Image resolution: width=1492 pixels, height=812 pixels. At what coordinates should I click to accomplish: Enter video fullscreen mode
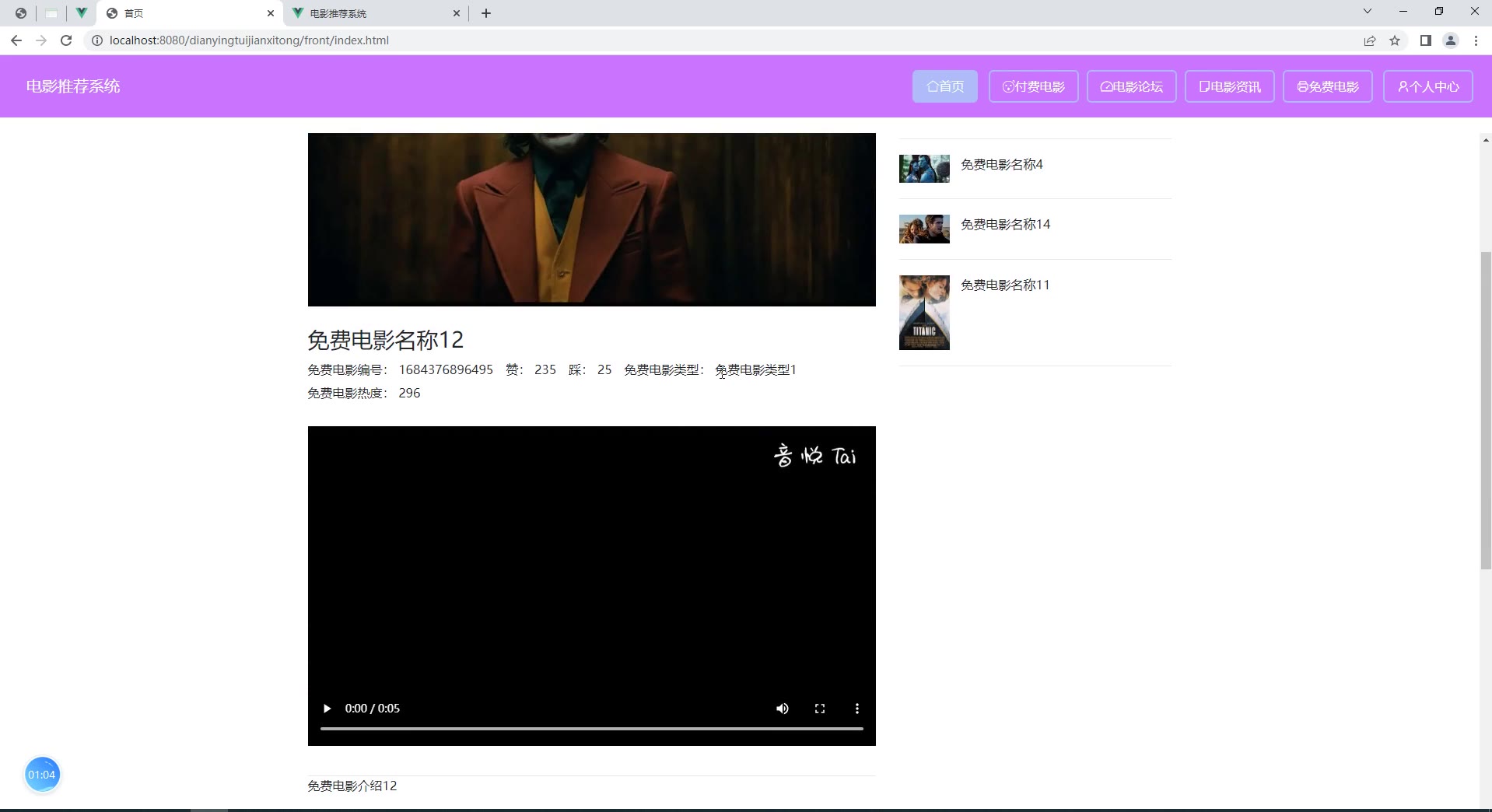(820, 709)
